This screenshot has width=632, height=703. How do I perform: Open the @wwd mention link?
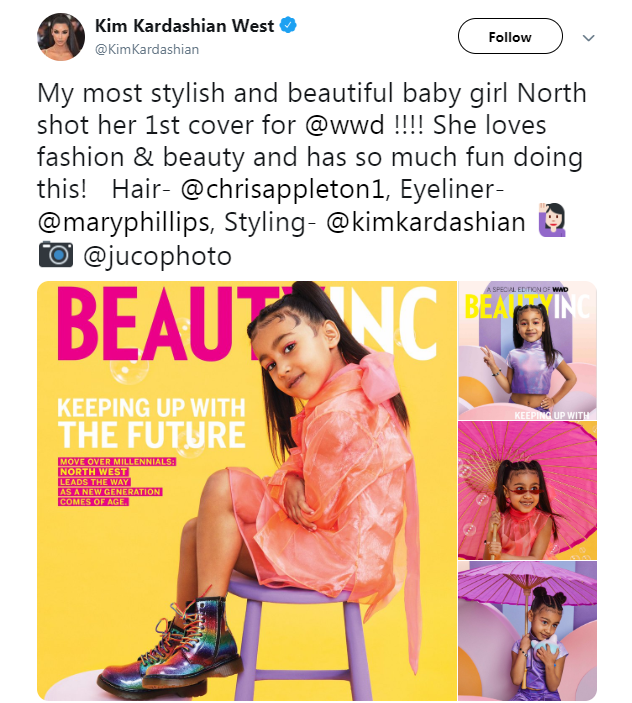click(x=345, y=125)
